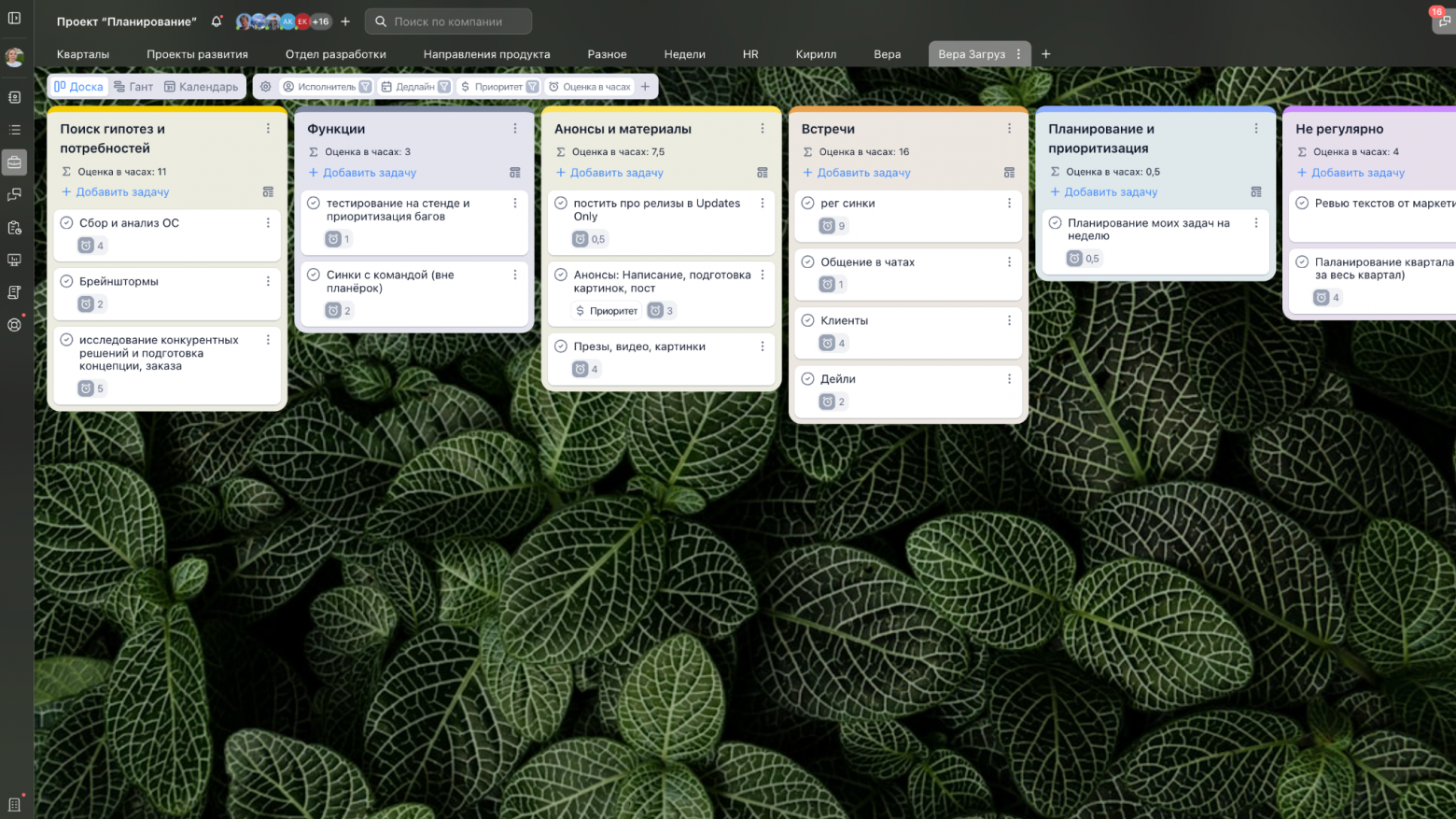The image size is (1456, 819).
Task: Expand options menu for the Вера Загруз tab
Action: click(1018, 54)
